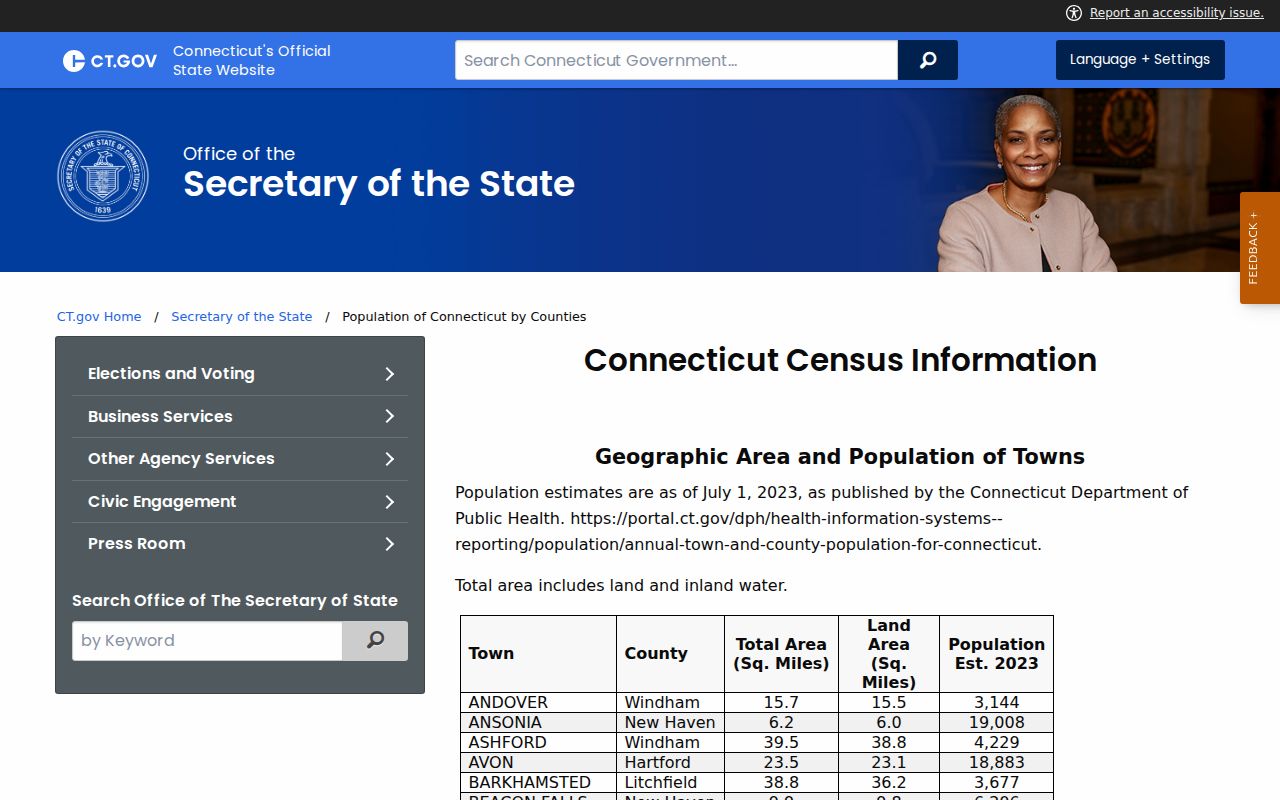
Task: Expand the Other Agency Services chevron
Action: coord(390,459)
